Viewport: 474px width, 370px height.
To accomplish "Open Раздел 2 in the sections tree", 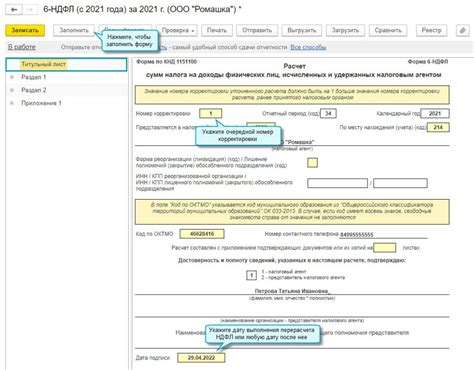I will pos(34,90).
